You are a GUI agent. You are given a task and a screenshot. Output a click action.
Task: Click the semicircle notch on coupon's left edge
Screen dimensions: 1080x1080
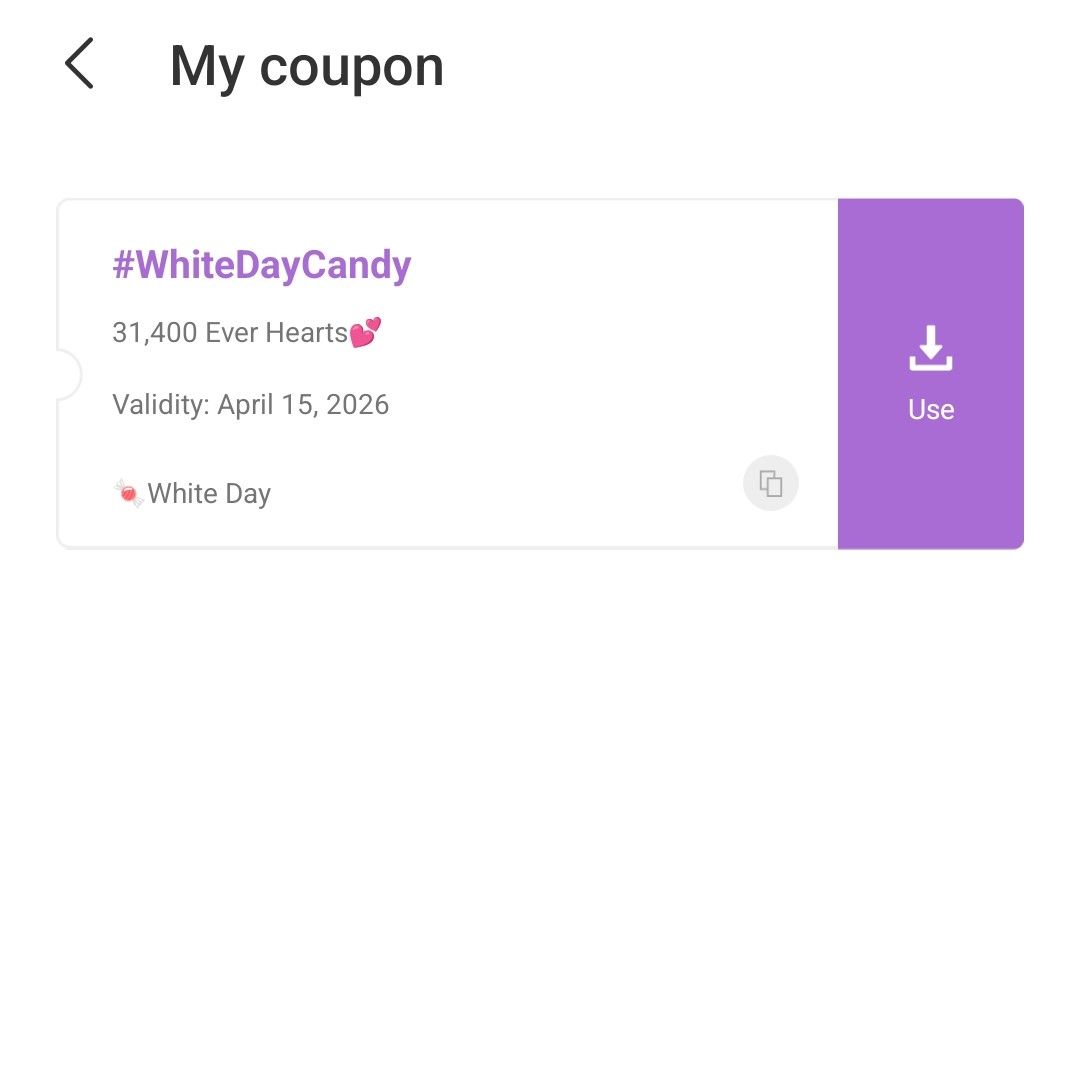(x=68, y=374)
